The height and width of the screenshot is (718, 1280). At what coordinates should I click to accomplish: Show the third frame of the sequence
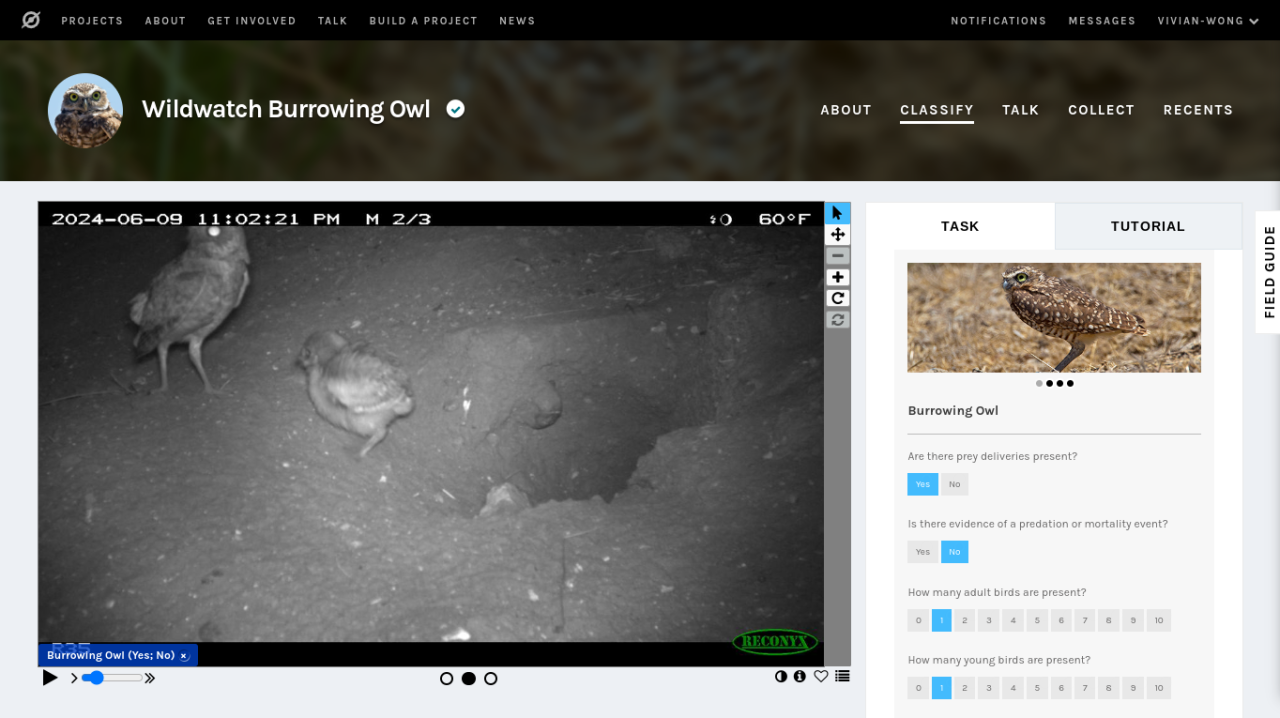click(x=491, y=679)
